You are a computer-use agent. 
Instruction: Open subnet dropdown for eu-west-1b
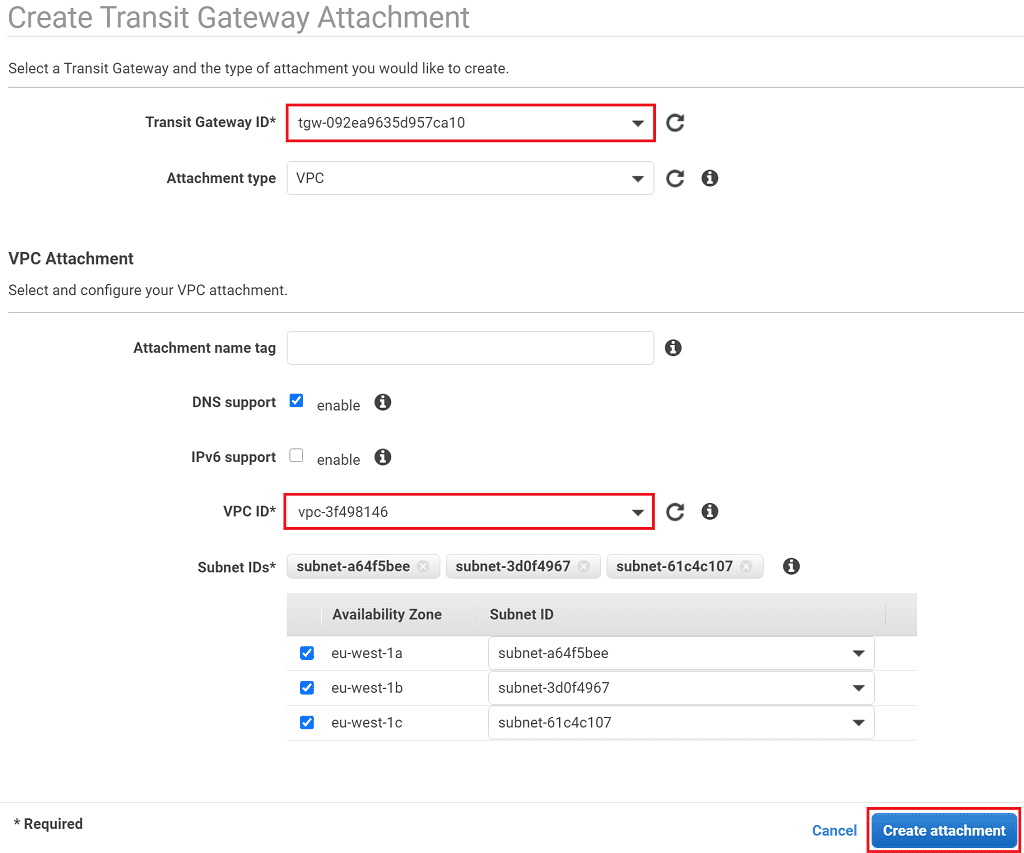click(x=681, y=688)
